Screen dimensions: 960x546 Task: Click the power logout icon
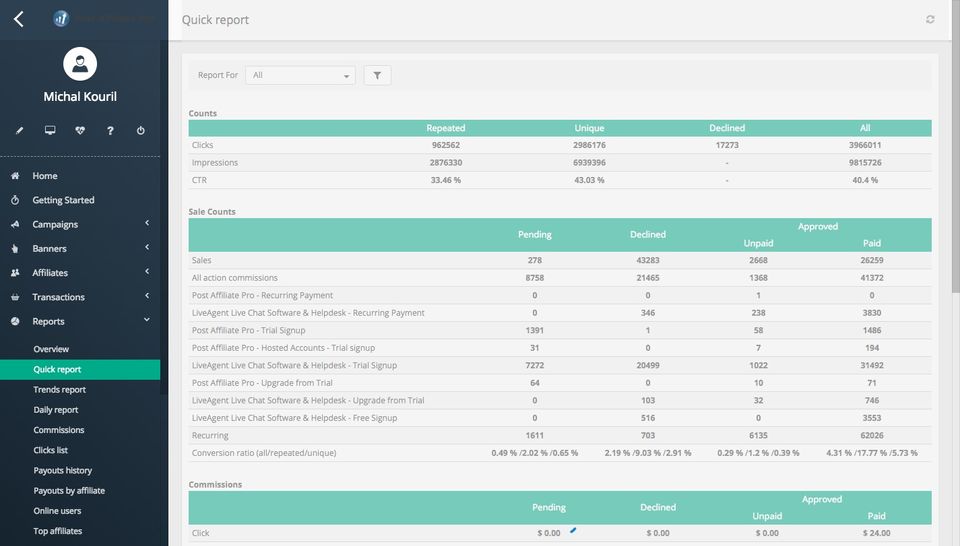pyautogui.click(x=141, y=130)
